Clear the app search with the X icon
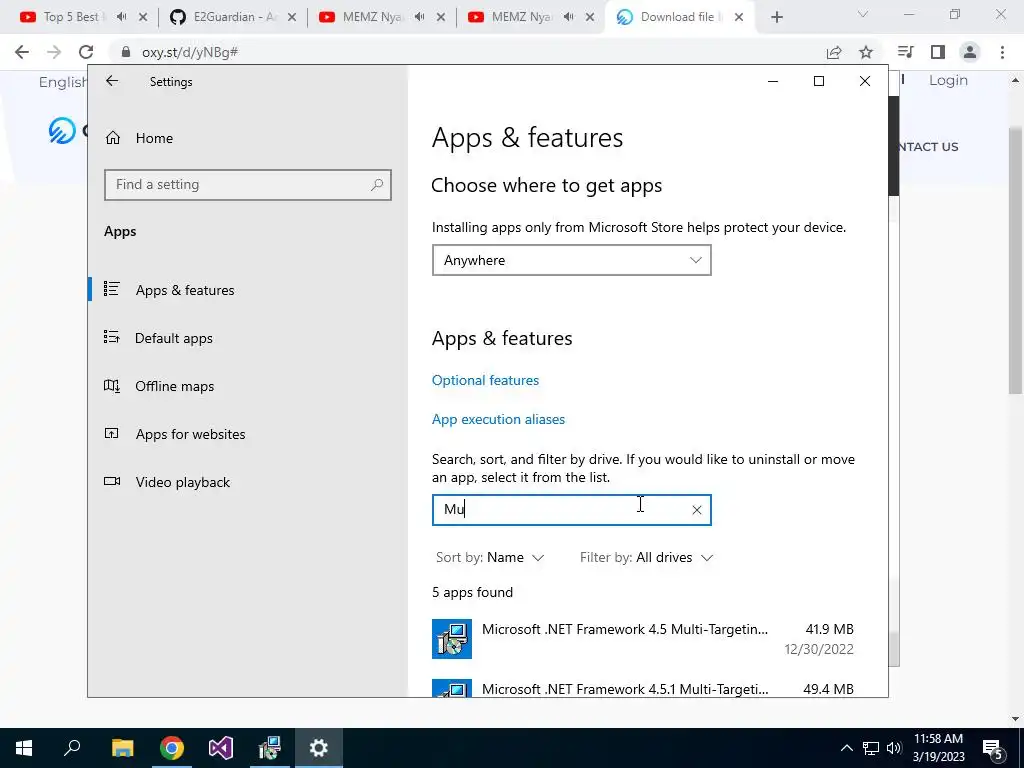Viewport: 1024px width, 768px height. (x=697, y=510)
